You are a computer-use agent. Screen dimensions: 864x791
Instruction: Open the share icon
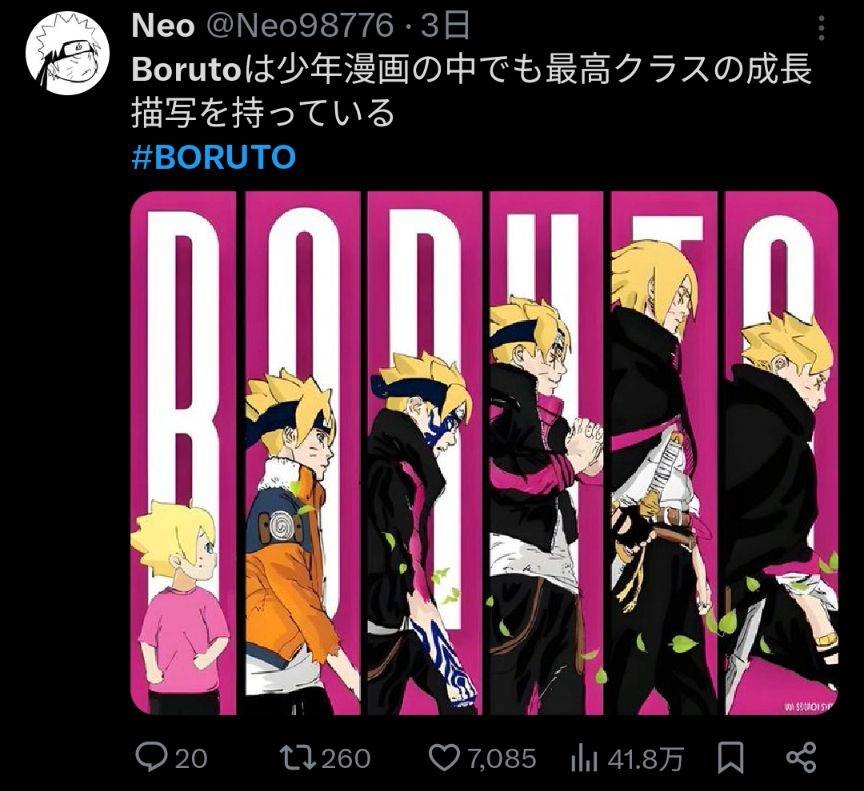click(802, 758)
